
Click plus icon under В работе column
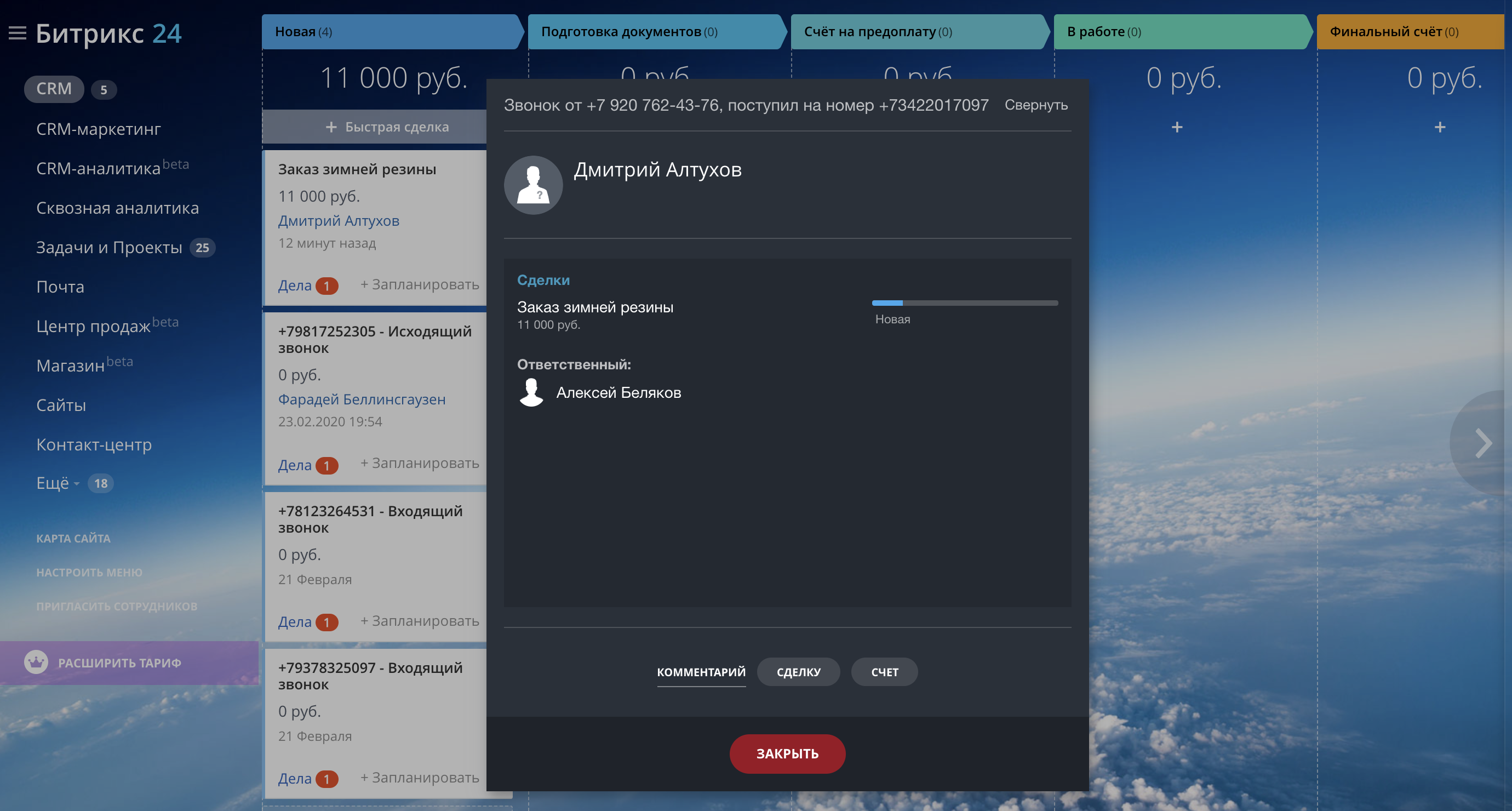point(1177,127)
